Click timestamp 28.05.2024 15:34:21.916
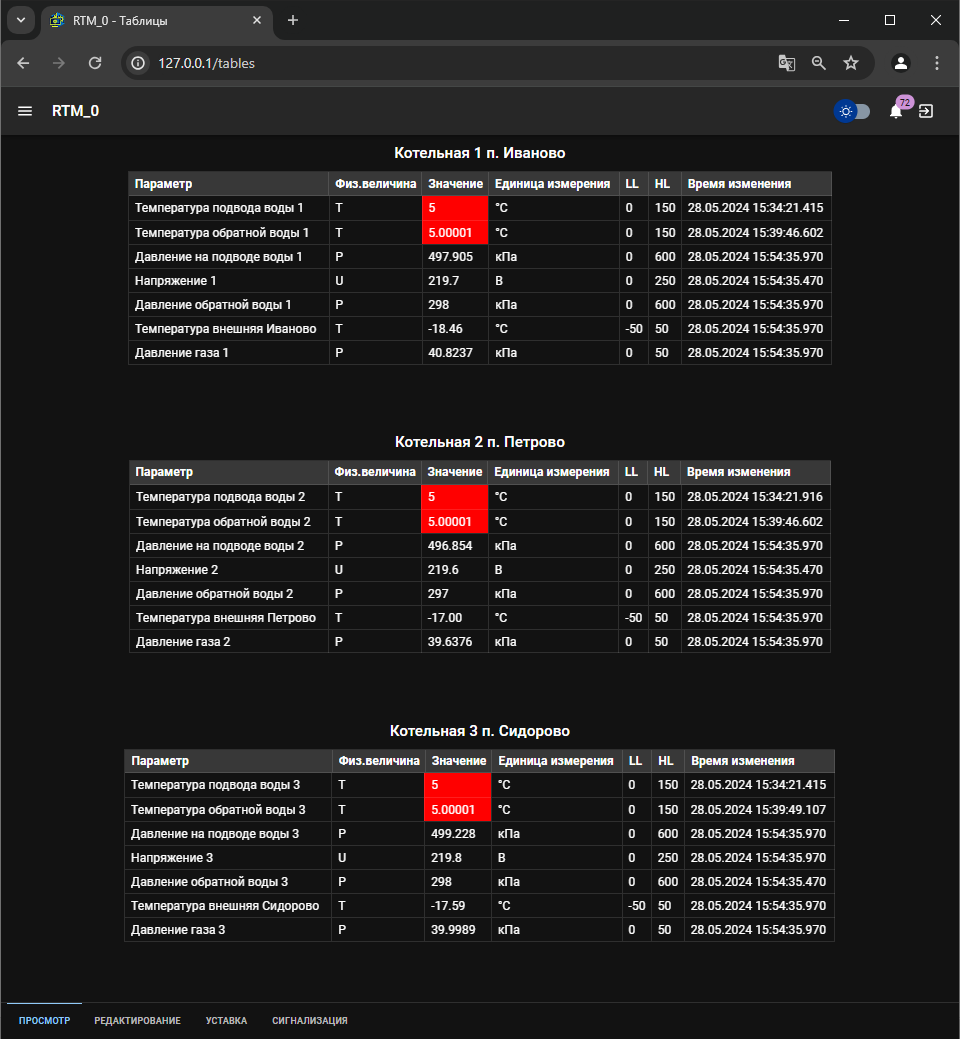 click(x=755, y=497)
